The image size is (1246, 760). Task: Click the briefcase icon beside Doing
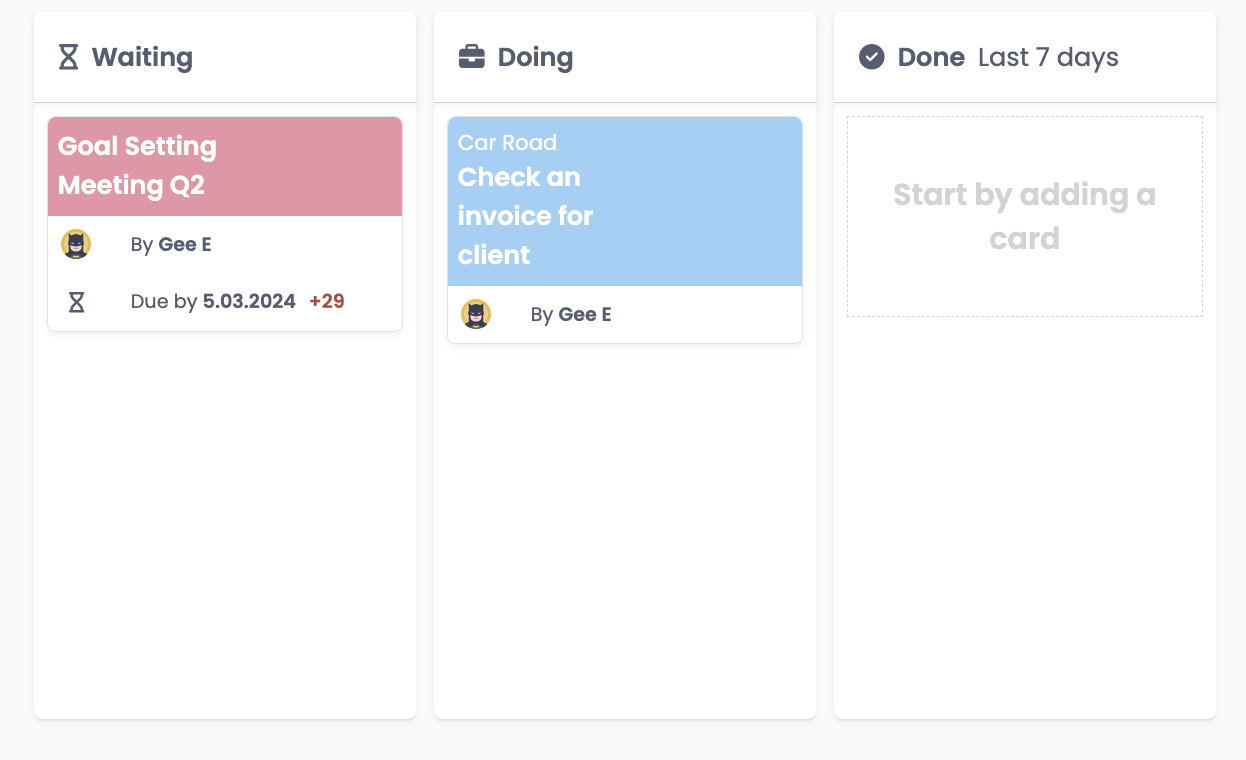[x=471, y=57]
